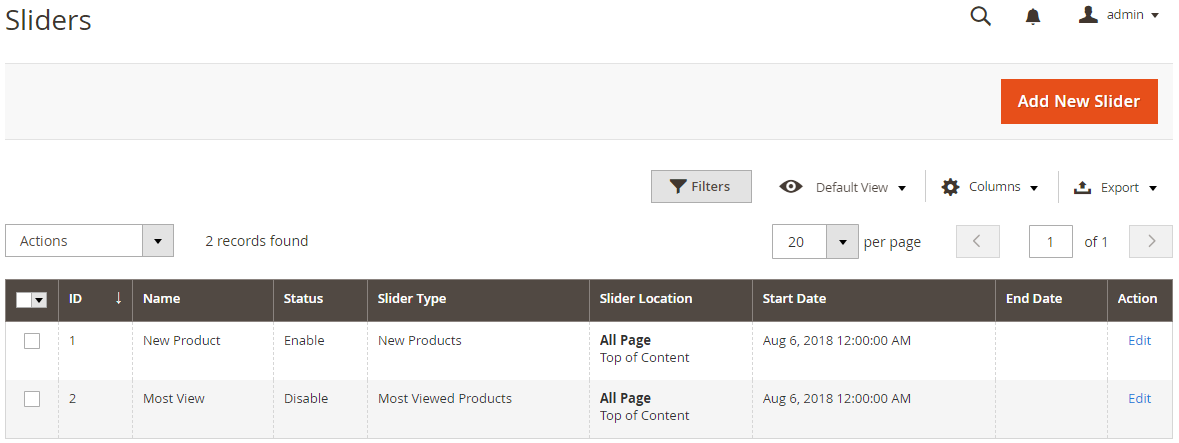Open the notifications bell

1033,17
